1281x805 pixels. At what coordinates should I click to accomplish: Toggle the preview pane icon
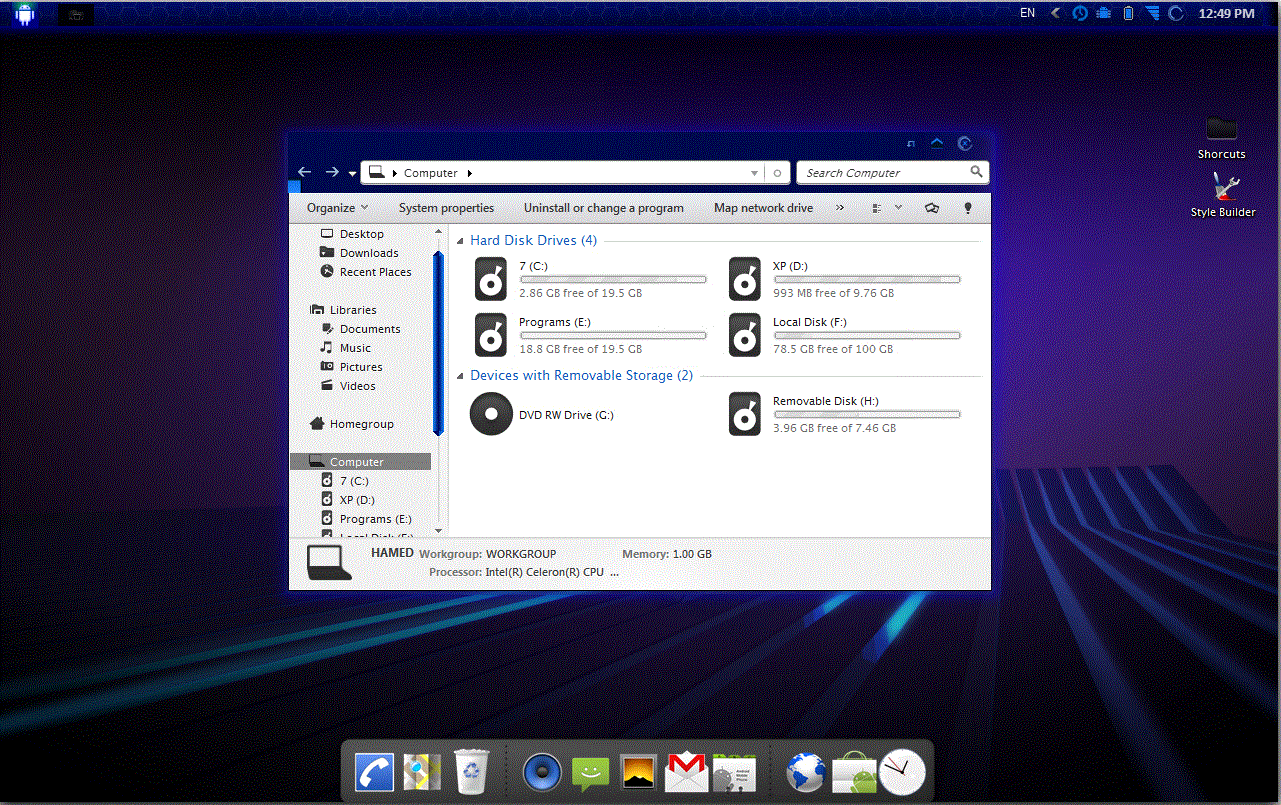(x=931, y=208)
